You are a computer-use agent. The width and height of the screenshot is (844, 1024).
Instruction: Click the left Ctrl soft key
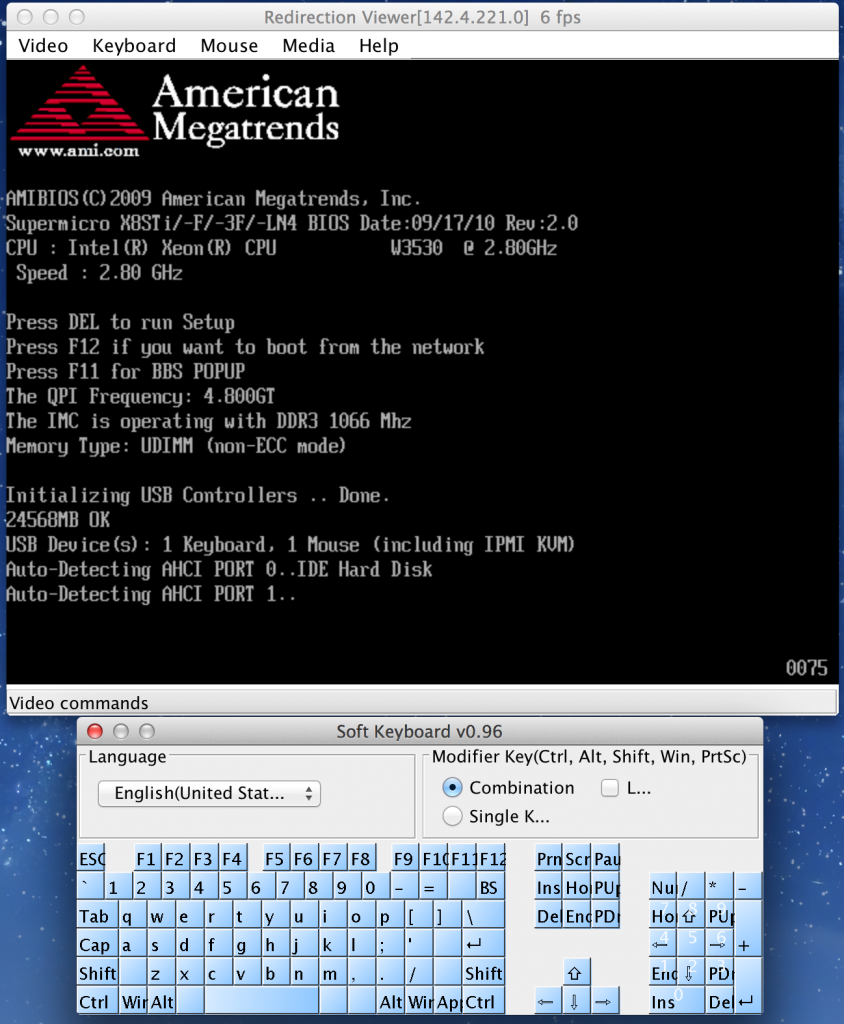pyautogui.click(x=98, y=1001)
